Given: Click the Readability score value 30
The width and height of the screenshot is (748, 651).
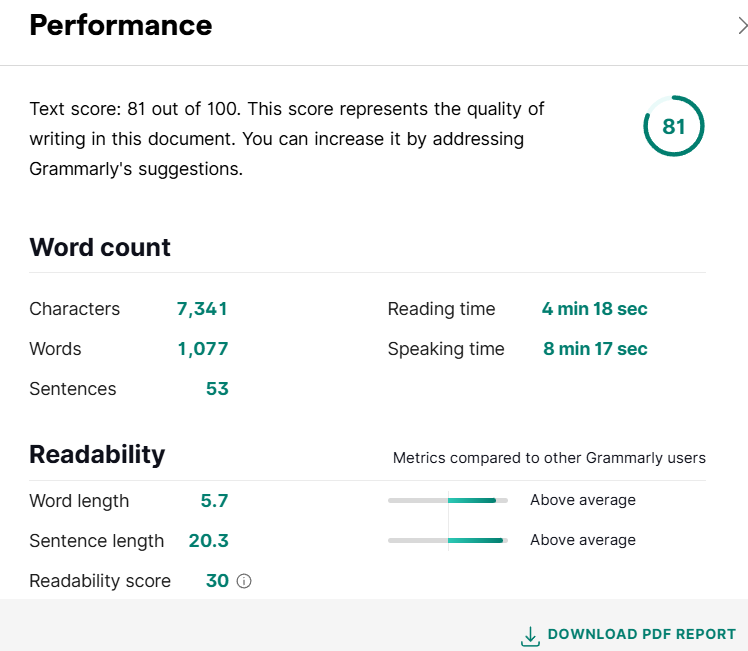Looking at the screenshot, I should tap(217, 581).
